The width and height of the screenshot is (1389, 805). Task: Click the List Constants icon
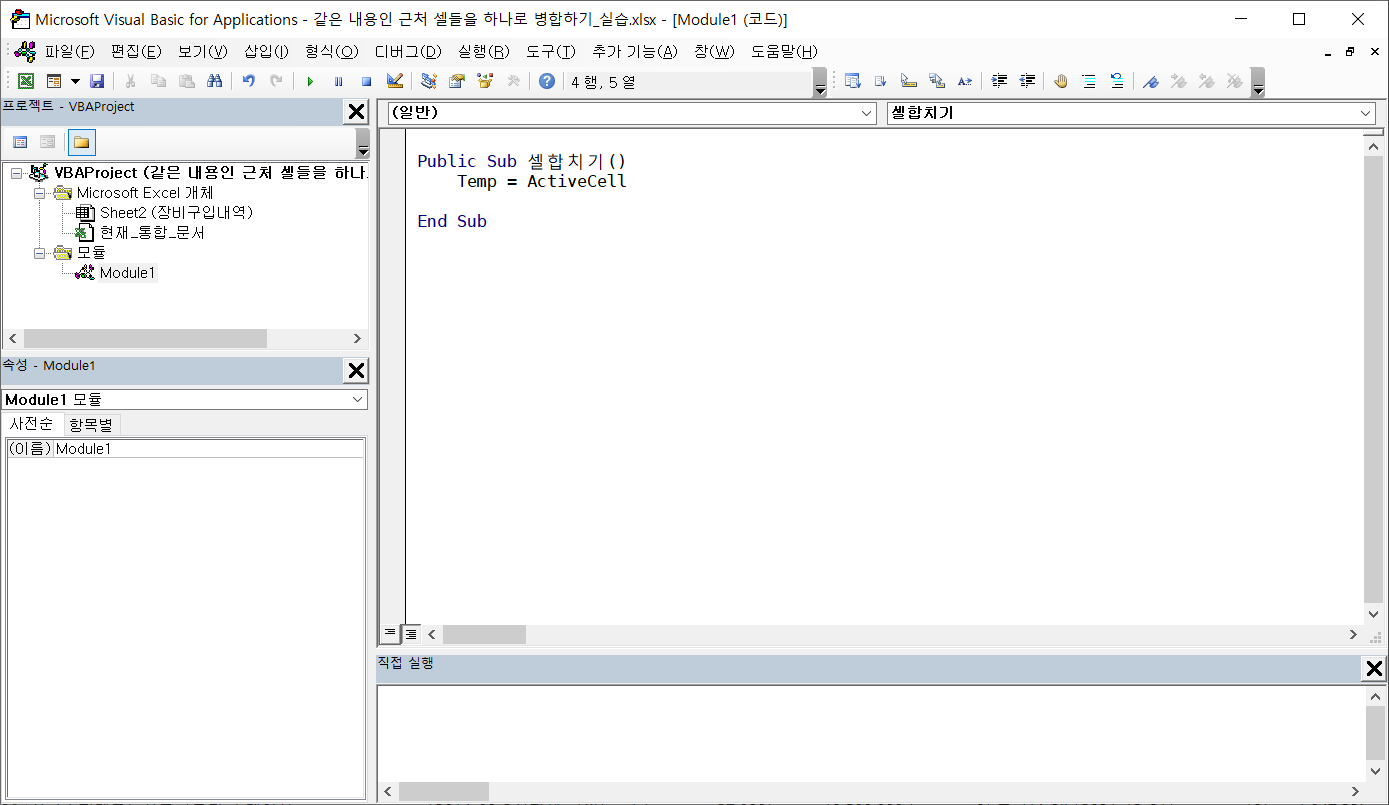[880, 82]
